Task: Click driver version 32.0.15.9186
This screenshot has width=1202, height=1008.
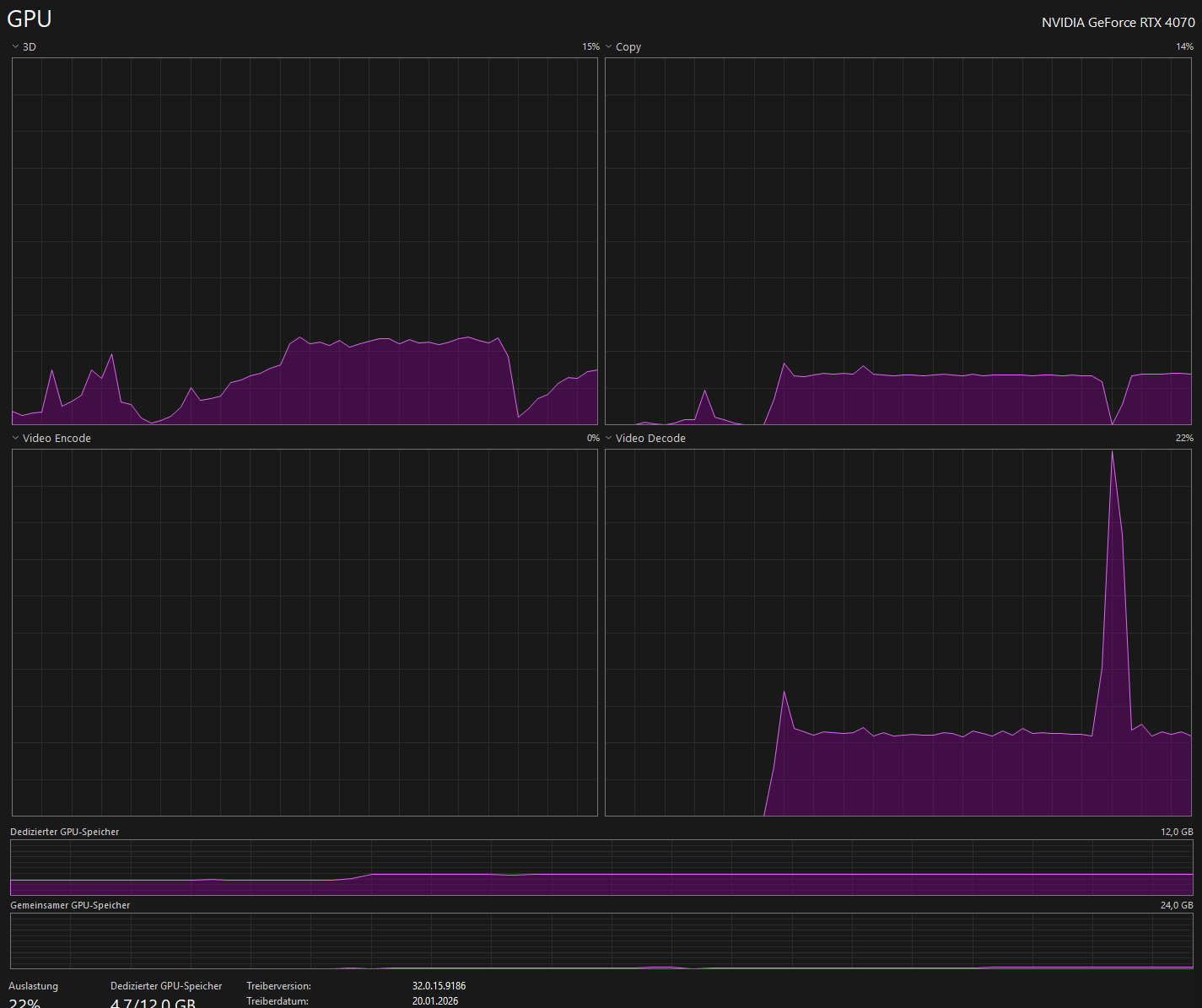Action: pos(439,986)
